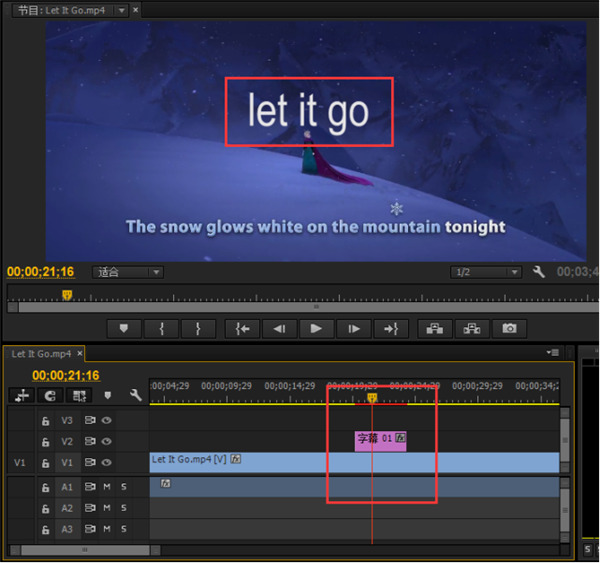Toggle Linked Selection in timeline

[x=79, y=395]
